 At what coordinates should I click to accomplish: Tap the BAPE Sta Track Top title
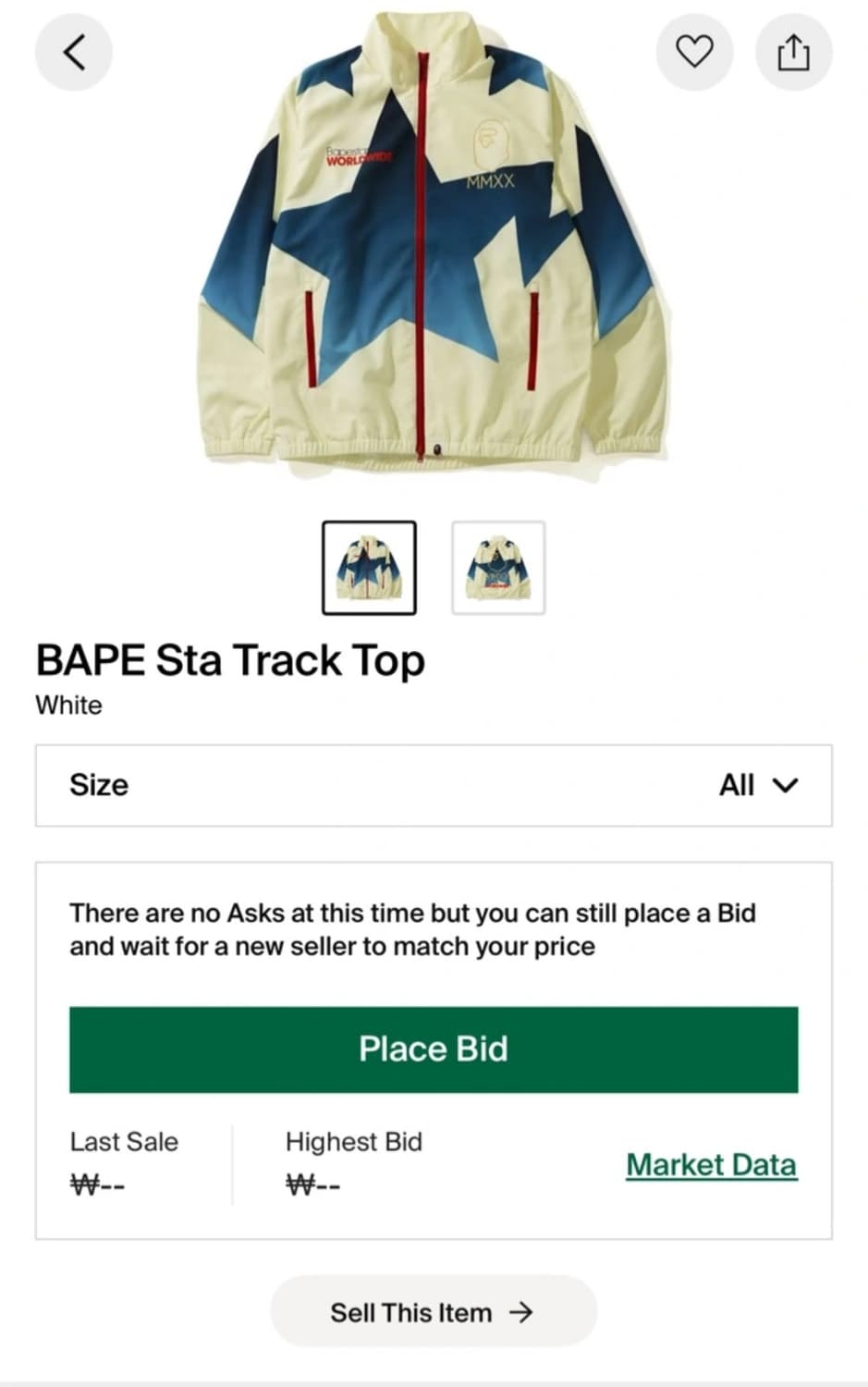click(230, 661)
